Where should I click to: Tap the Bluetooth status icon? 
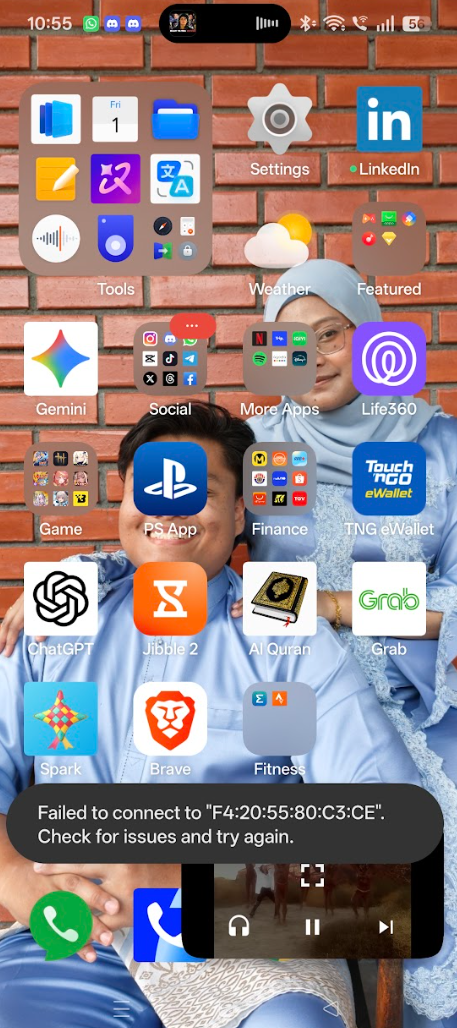[x=306, y=24]
